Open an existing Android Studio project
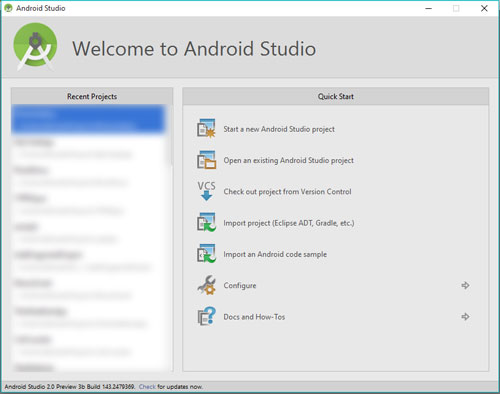The width and height of the screenshot is (500, 394). coord(288,160)
